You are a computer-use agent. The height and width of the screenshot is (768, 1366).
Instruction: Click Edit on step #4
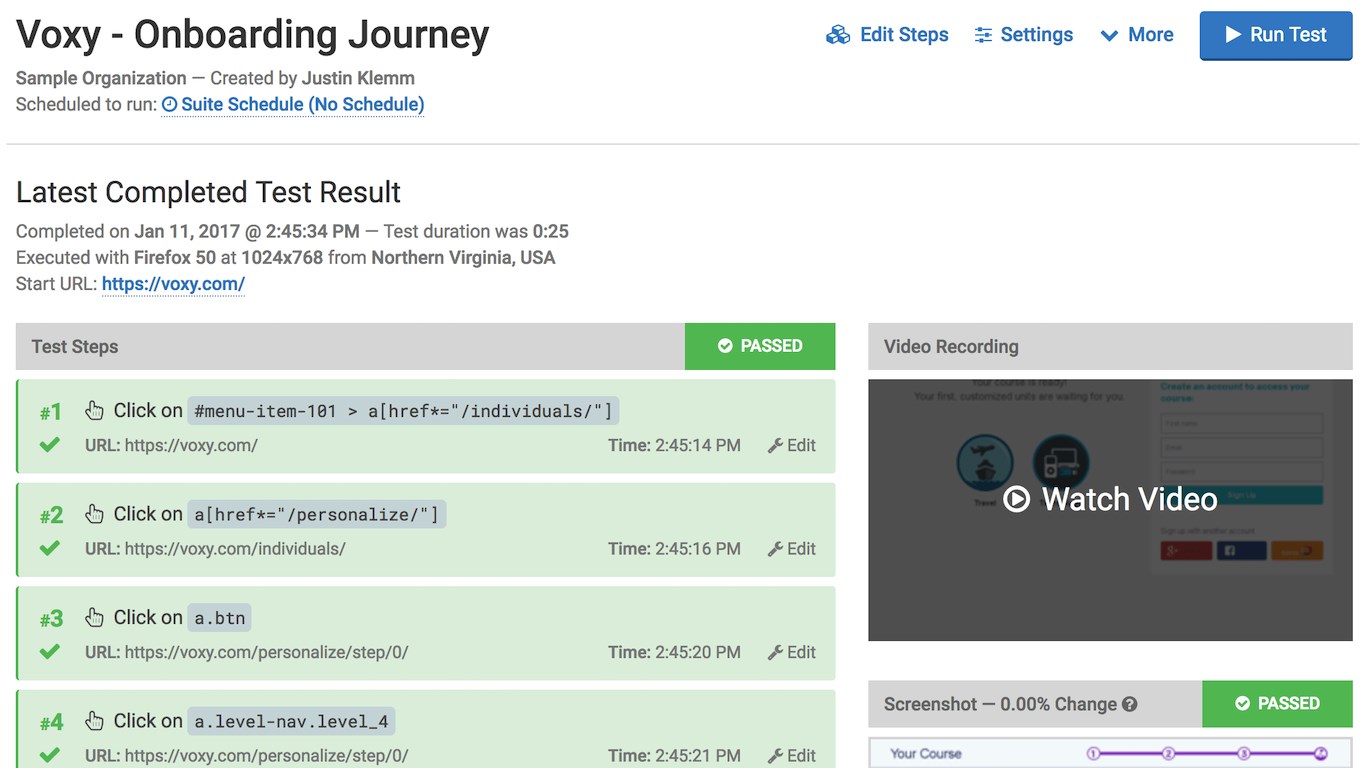[x=792, y=756]
